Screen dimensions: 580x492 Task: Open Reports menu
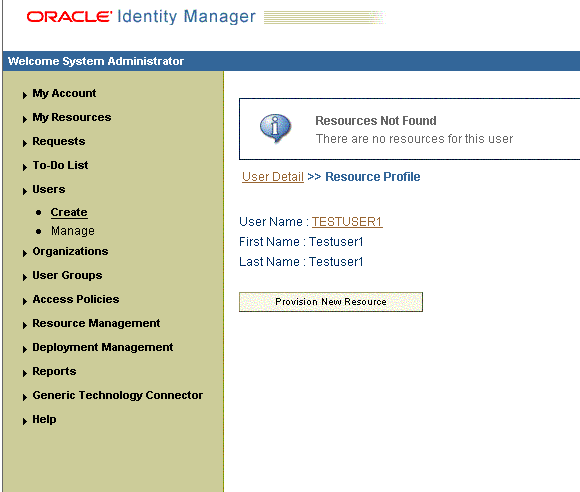54,371
